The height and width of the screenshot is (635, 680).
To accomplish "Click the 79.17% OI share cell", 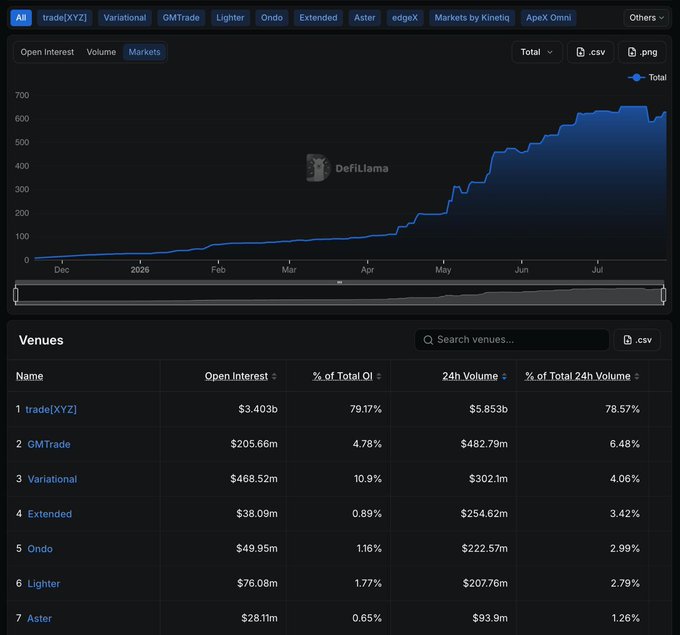I will tap(366, 409).
